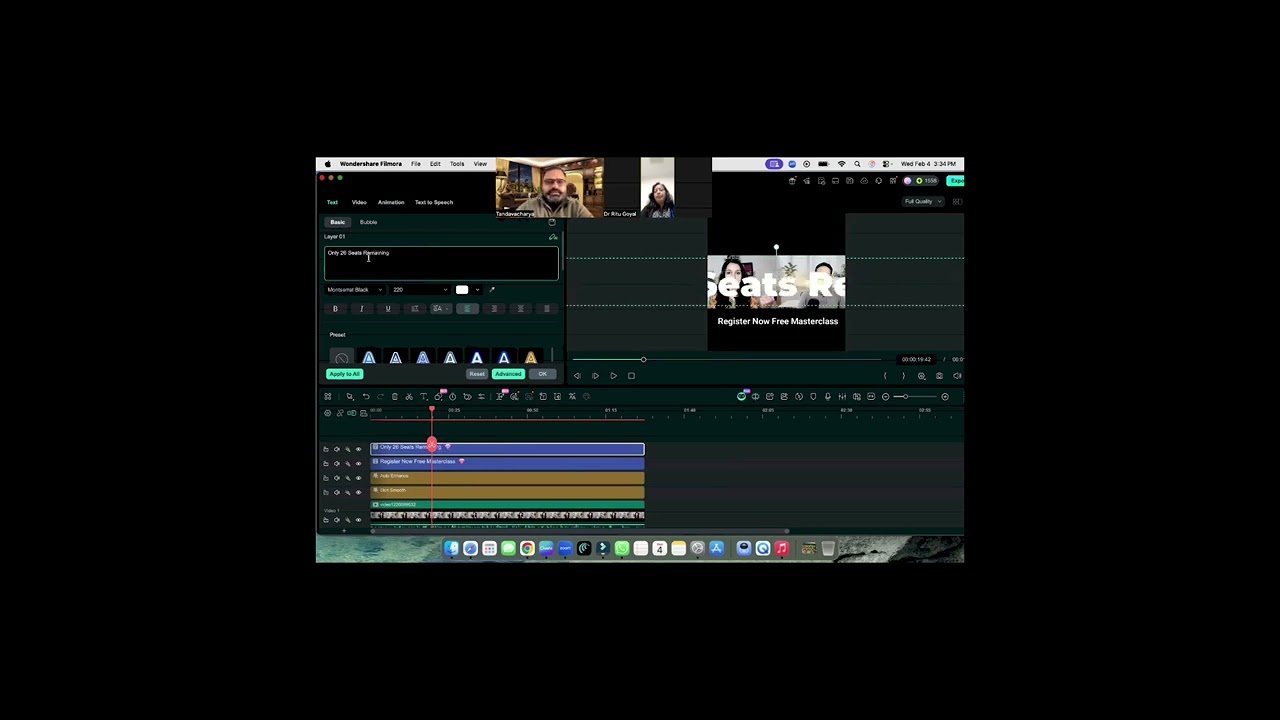Screen dimensions: 1280x720
Task: Select the Only 26 Seats Remaining clip
Action: [507, 448]
